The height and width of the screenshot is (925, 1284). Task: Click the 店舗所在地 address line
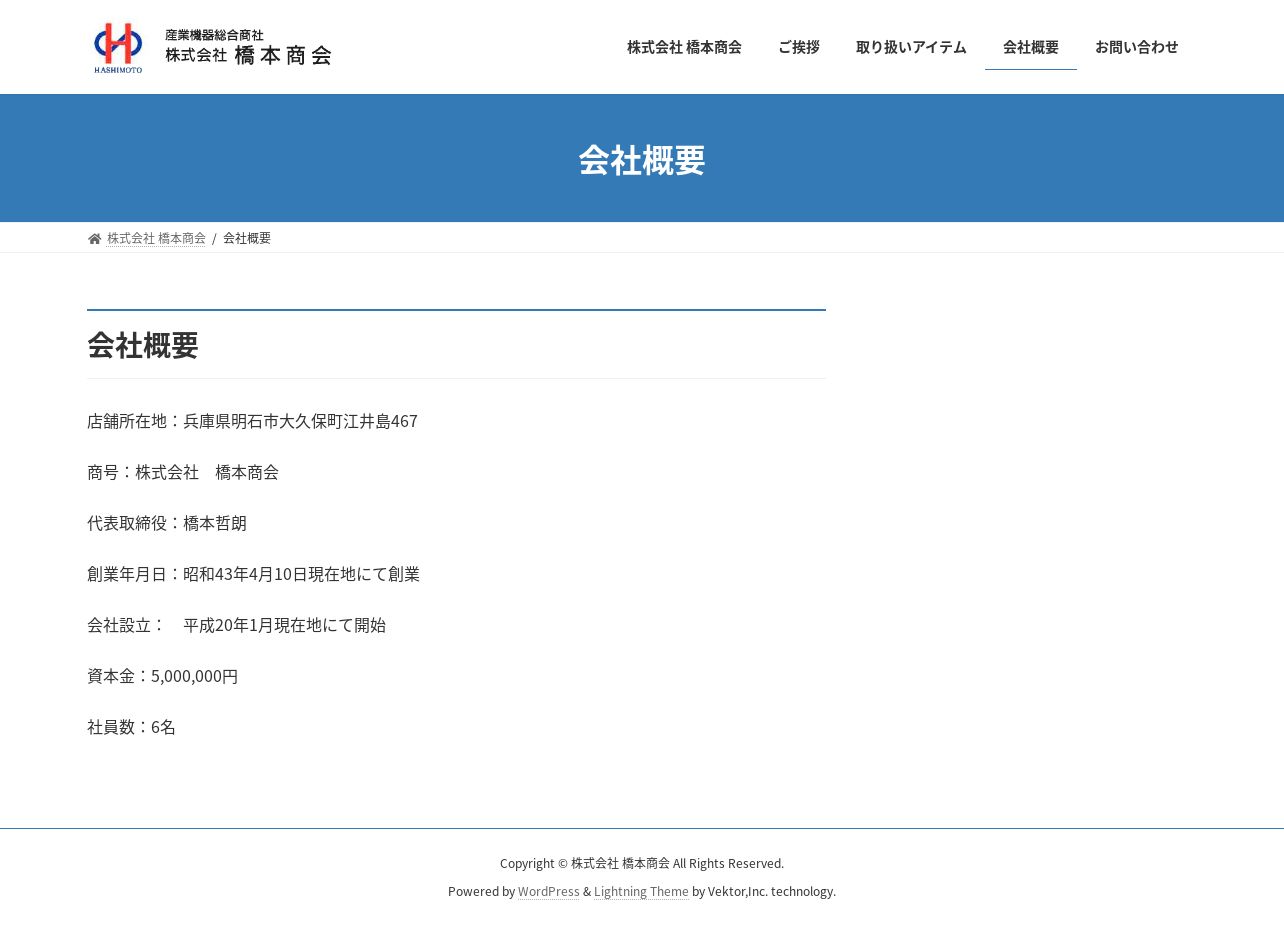coord(252,421)
